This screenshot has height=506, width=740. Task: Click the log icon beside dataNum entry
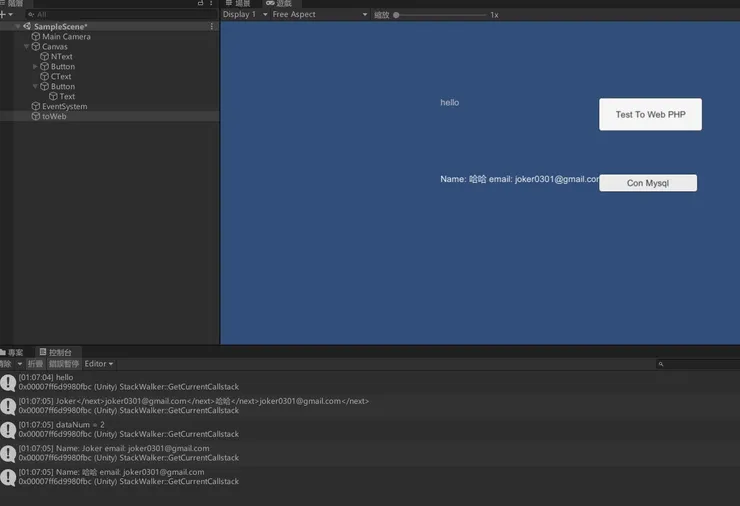point(8,430)
